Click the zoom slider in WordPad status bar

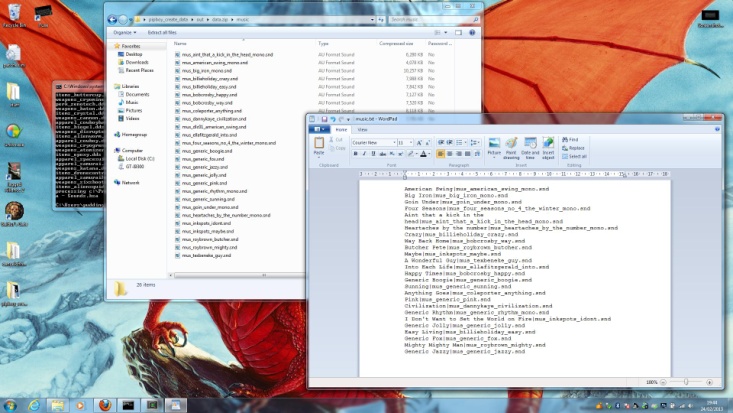pos(686,382)
